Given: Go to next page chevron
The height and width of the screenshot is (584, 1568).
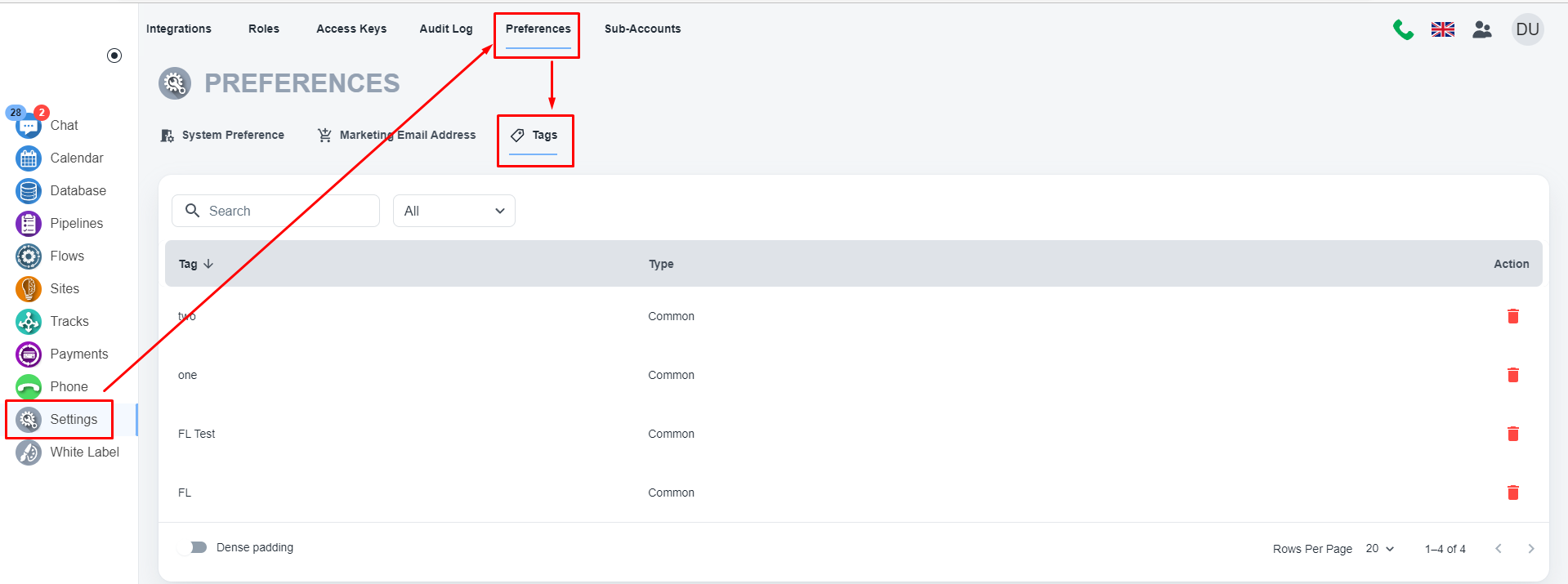Looking at the screenshot, I should 1530,549.
